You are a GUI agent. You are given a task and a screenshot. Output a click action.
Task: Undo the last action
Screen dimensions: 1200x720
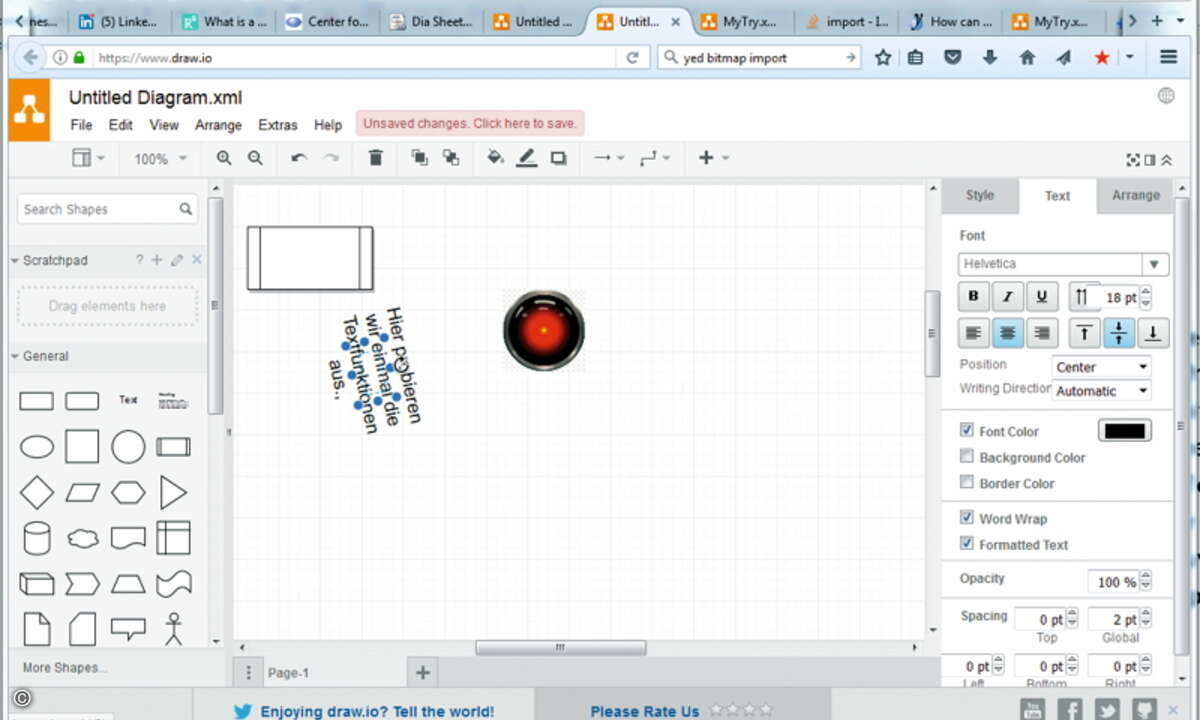[299, 158]
